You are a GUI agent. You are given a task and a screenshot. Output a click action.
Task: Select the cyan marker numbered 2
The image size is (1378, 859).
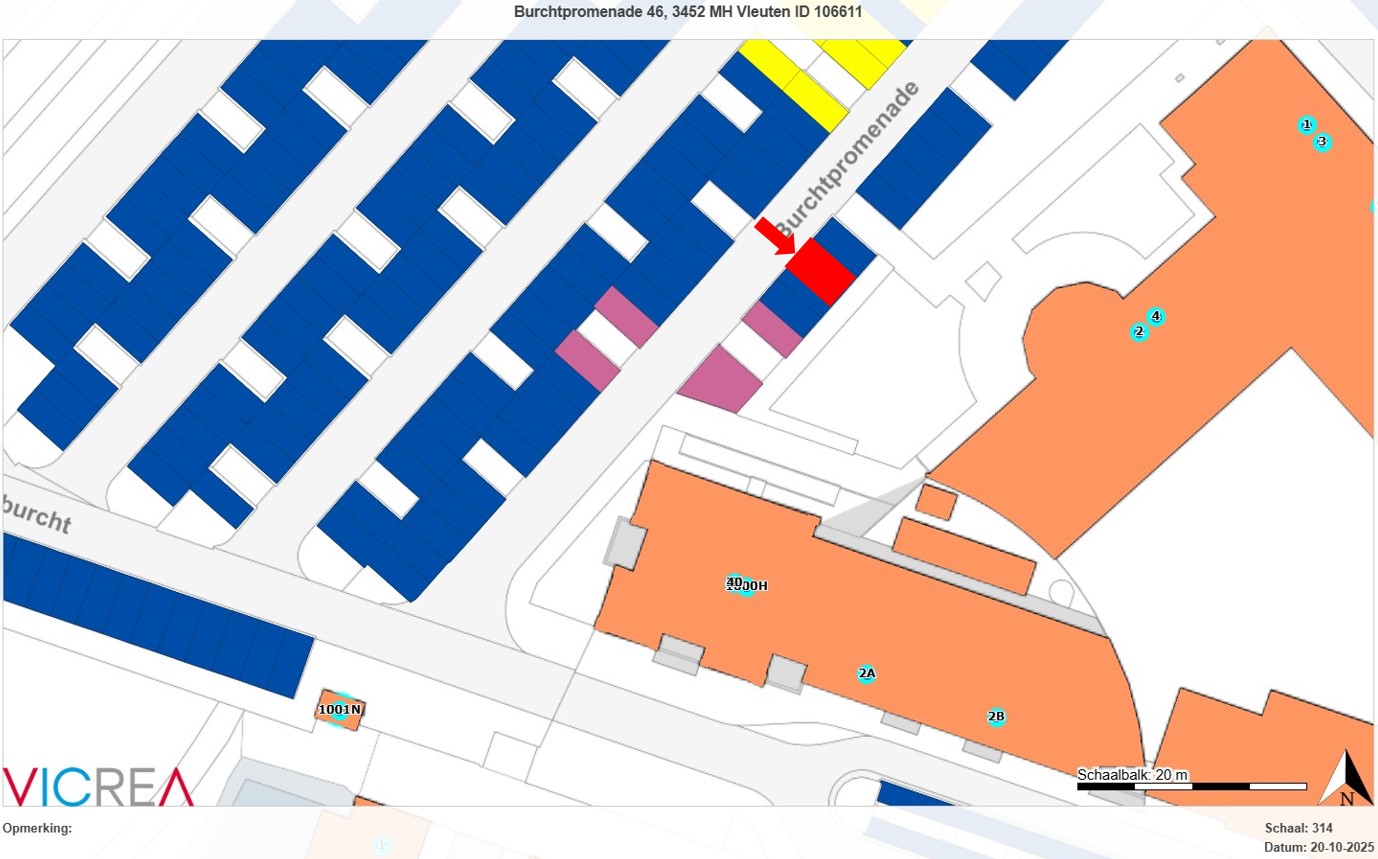pos(1138,332)
